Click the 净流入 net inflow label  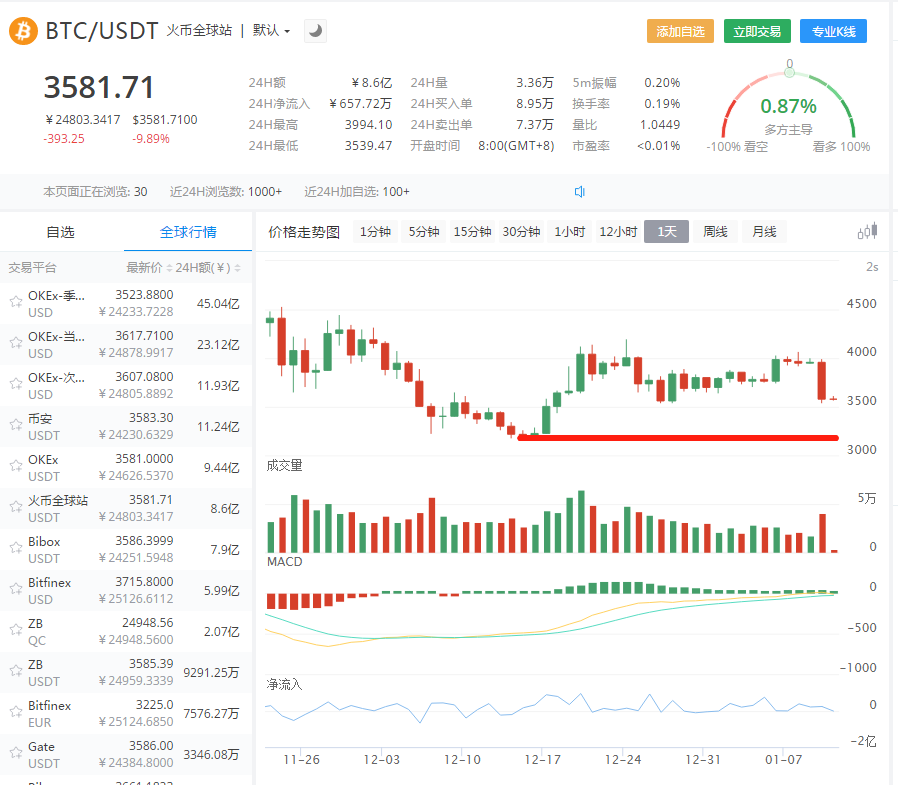[x=284, y=684]
